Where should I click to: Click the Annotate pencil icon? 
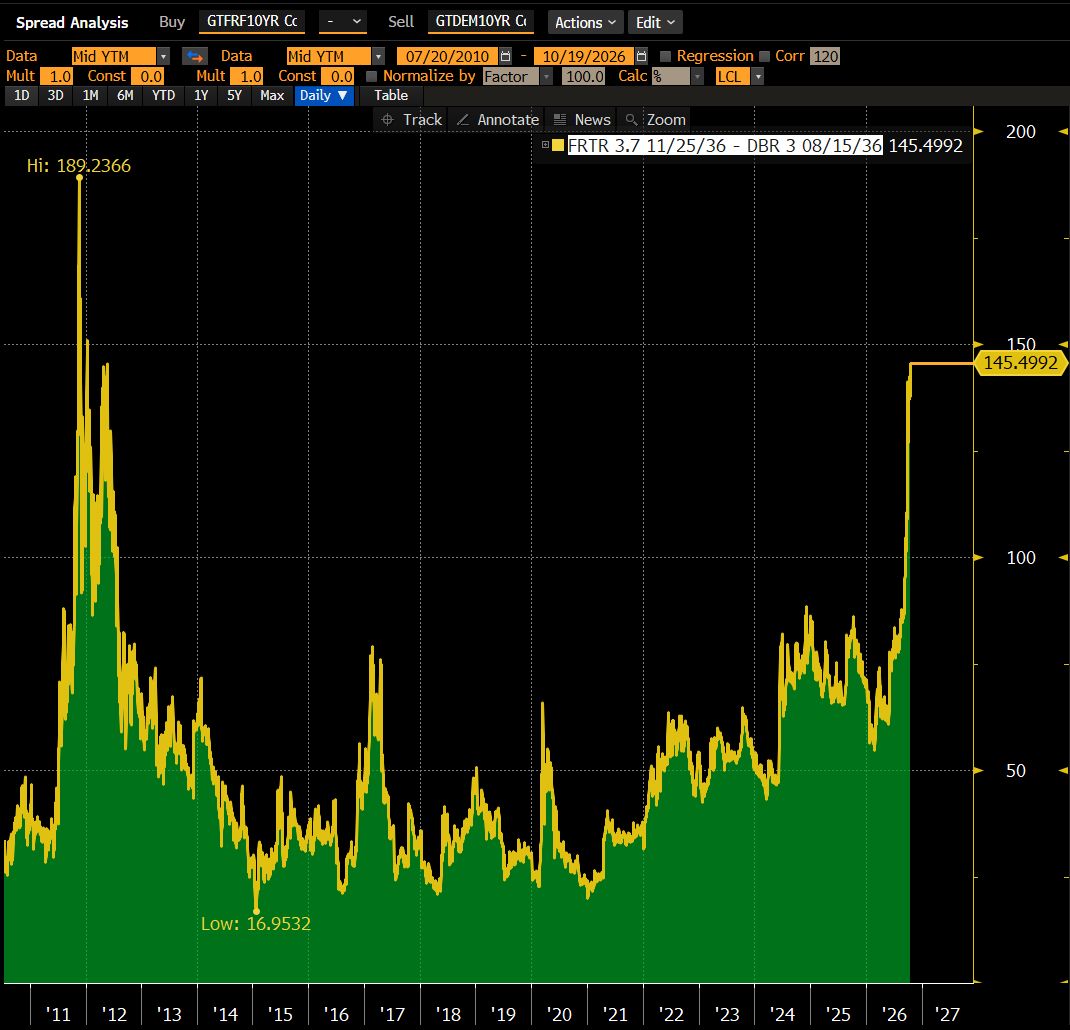click(463, 119)
